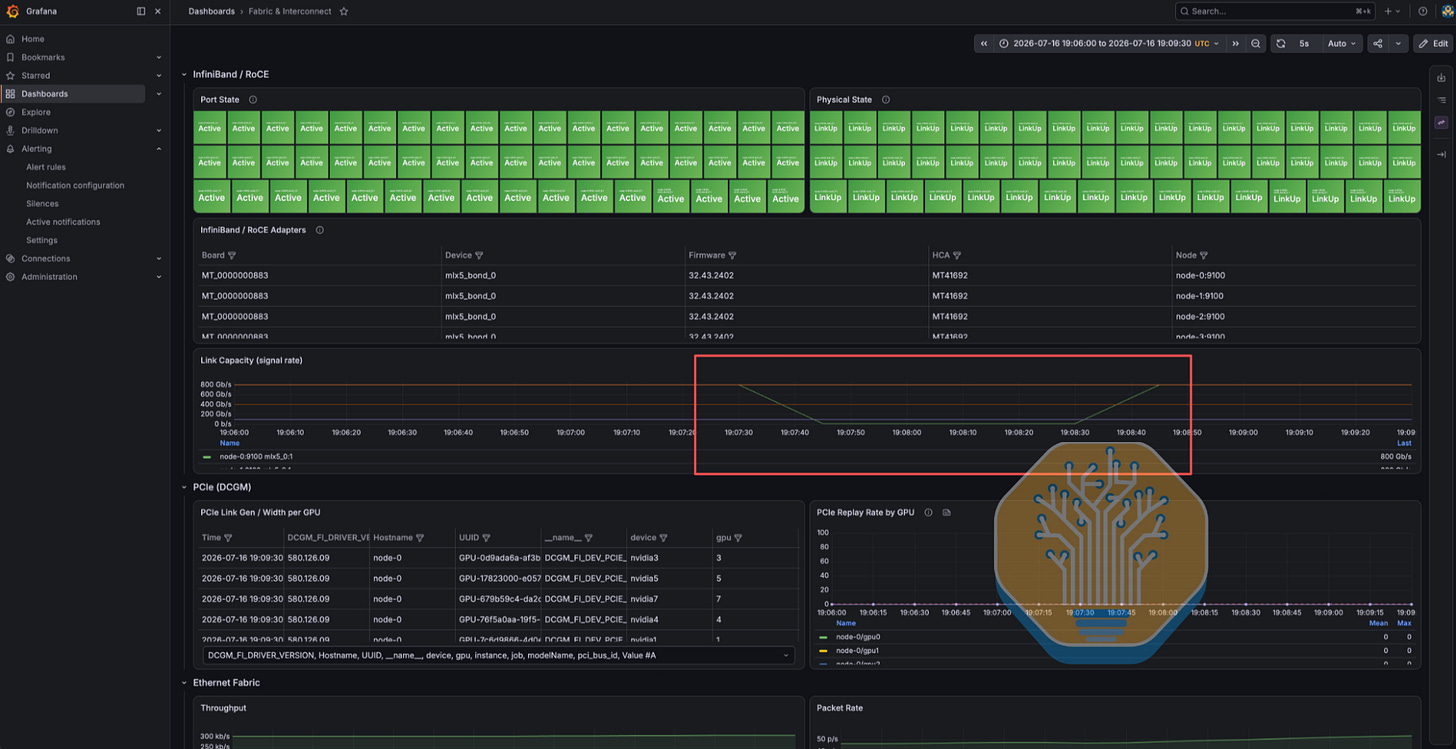This screenshot has height=749, width=1456.
Task: Click the Dashboards breadcrumb link
Action: (x=211, y=12)
